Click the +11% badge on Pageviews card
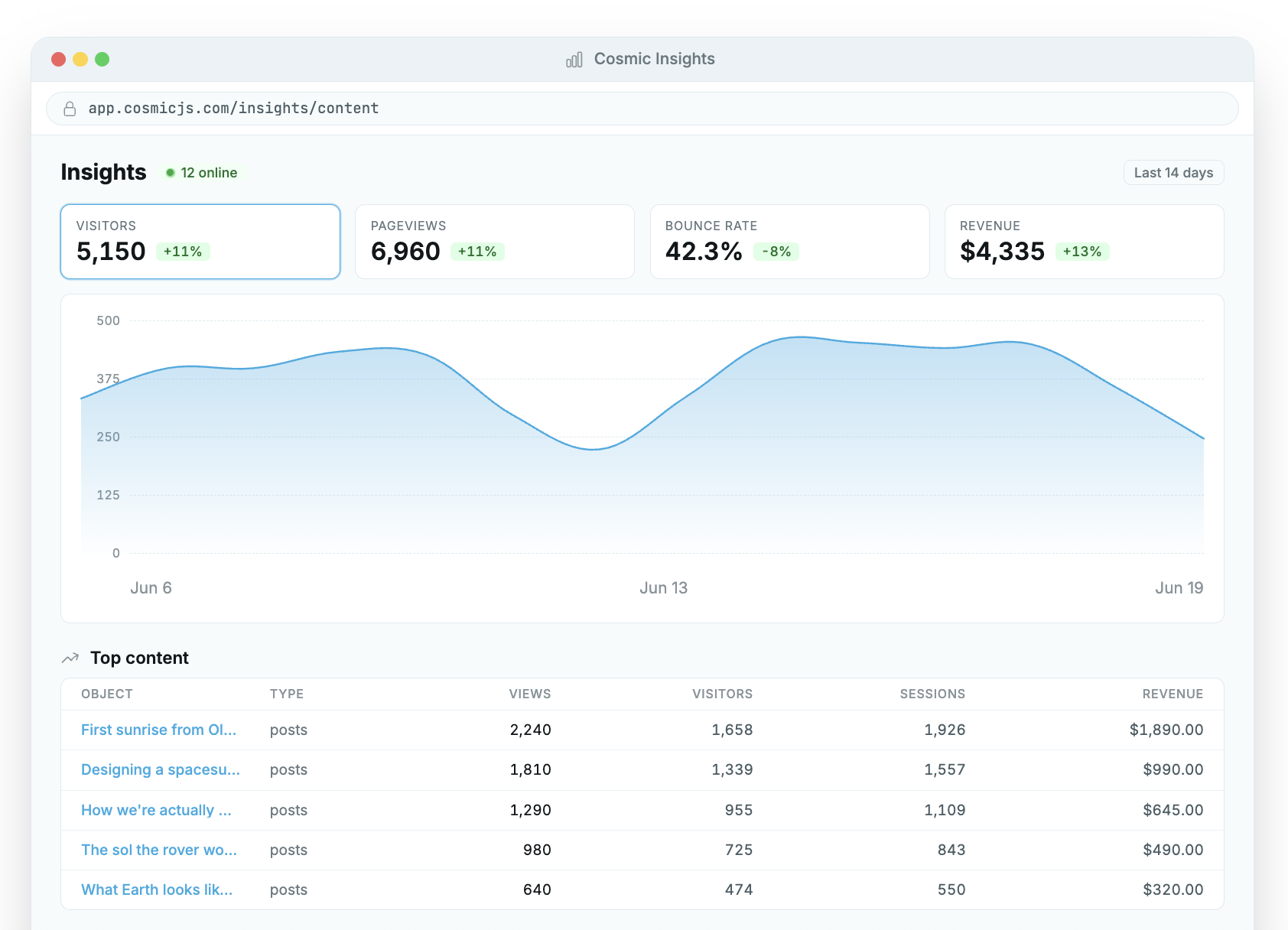 click(x=477, y=252)
